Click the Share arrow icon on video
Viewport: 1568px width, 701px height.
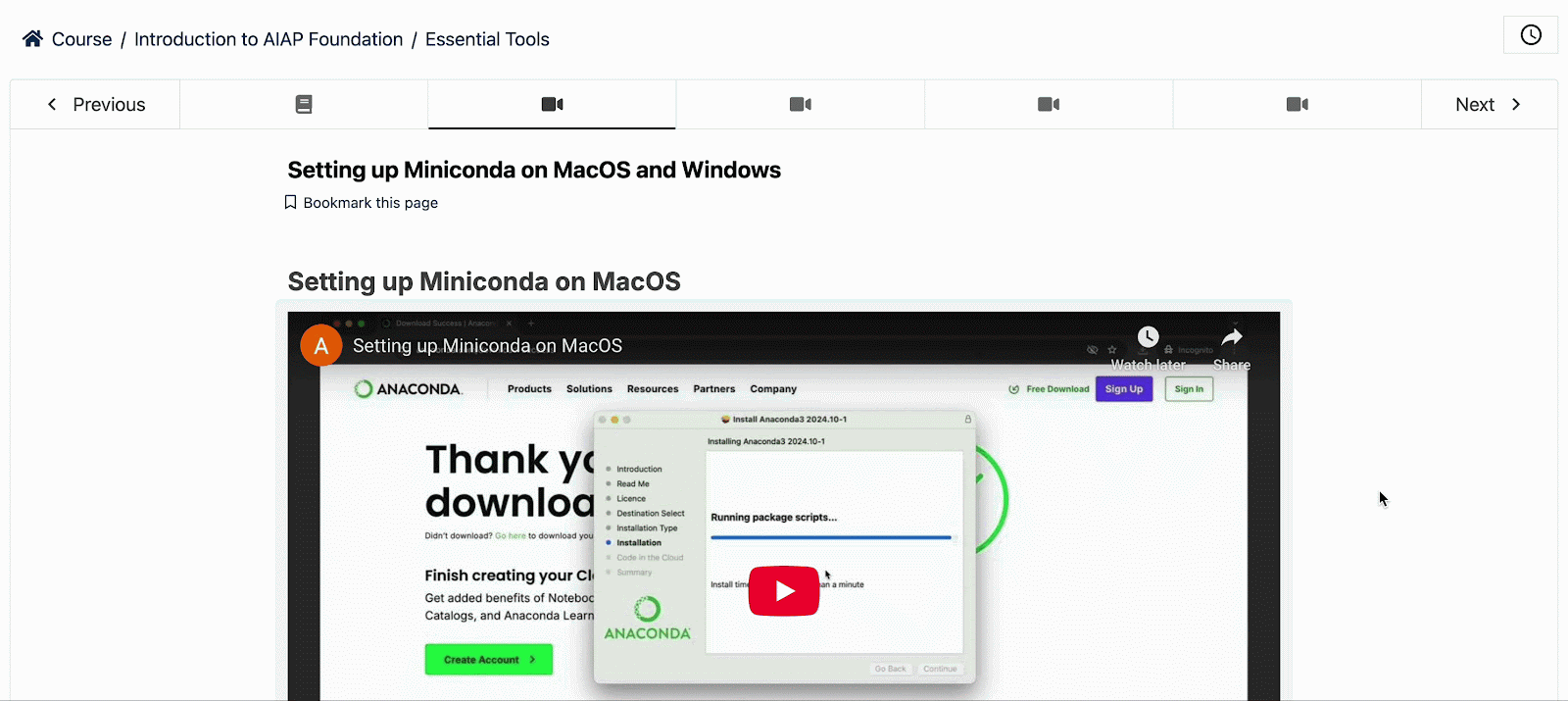(x=1232, y=337)
